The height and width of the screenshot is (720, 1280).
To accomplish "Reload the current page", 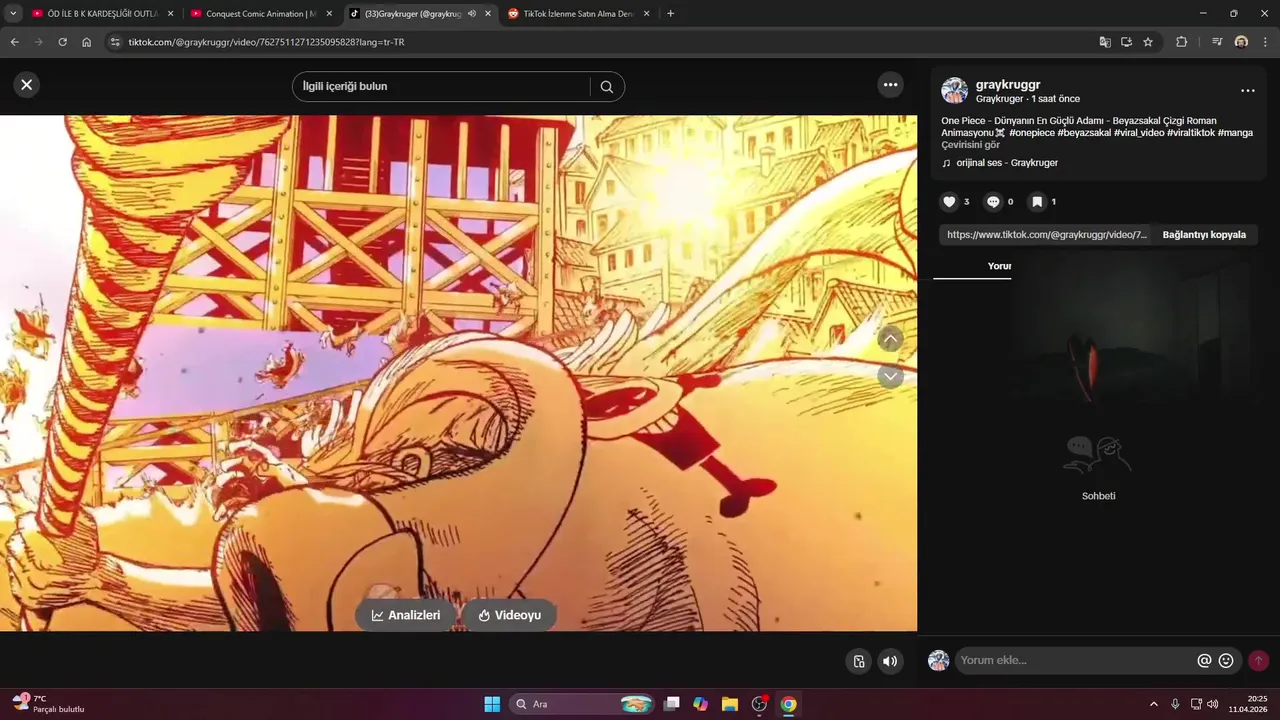I will pyautogui.click(x=62, y=42).
